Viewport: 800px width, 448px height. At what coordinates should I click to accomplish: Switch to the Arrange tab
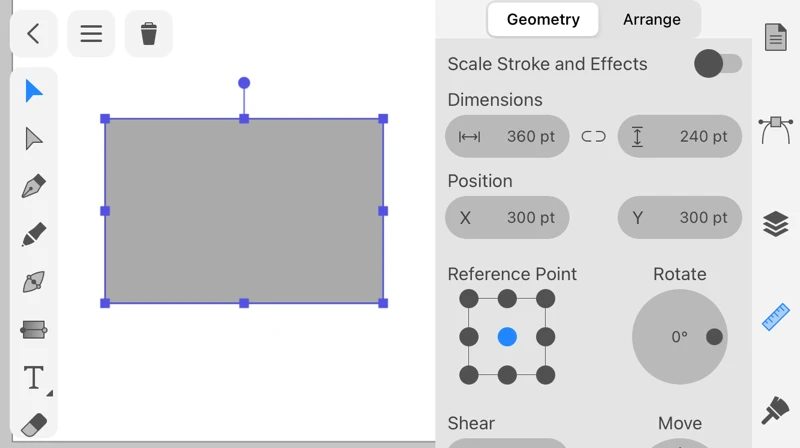pos(651,19)
